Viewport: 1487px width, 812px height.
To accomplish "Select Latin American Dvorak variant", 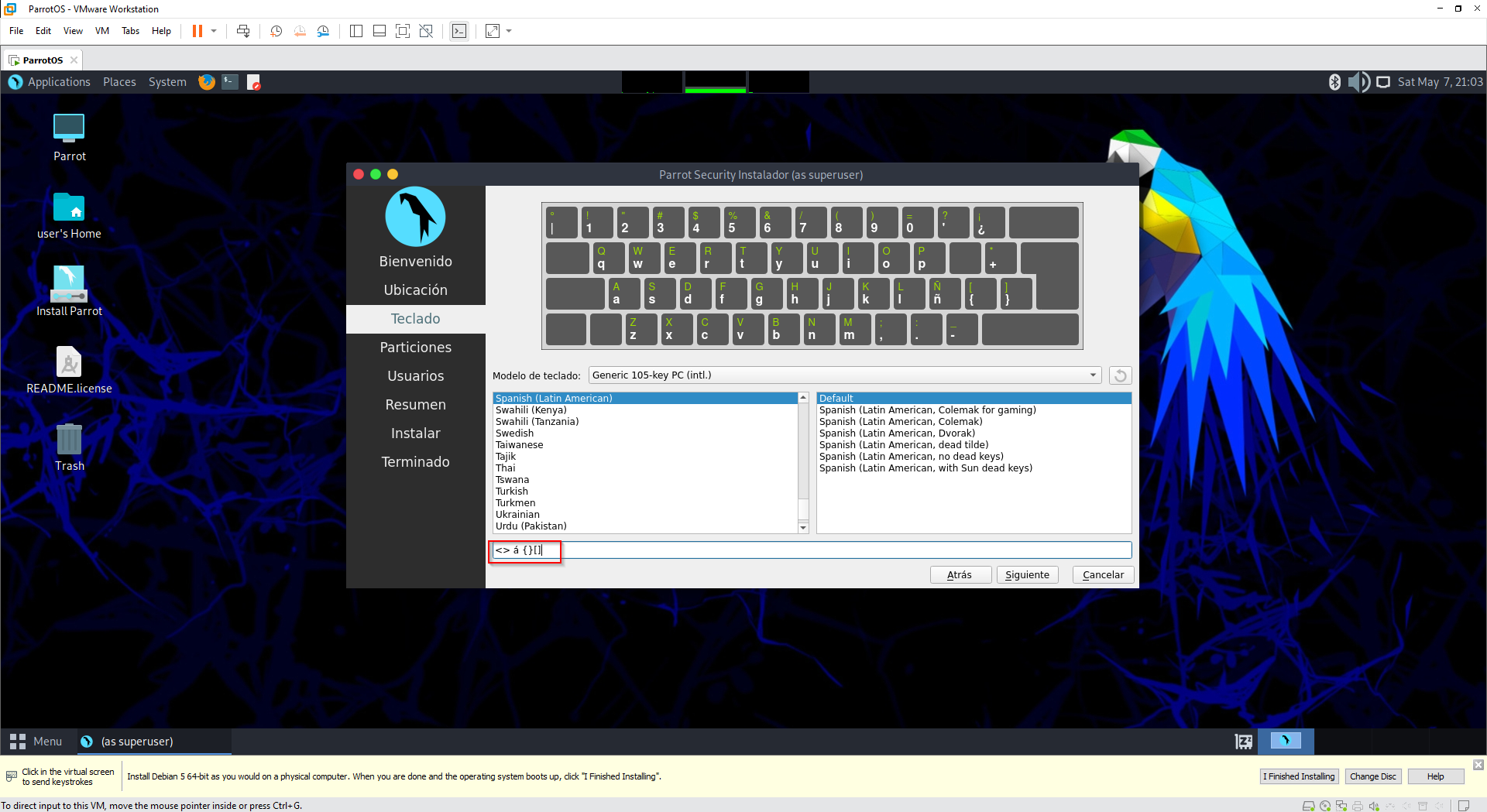I will 974,433.
